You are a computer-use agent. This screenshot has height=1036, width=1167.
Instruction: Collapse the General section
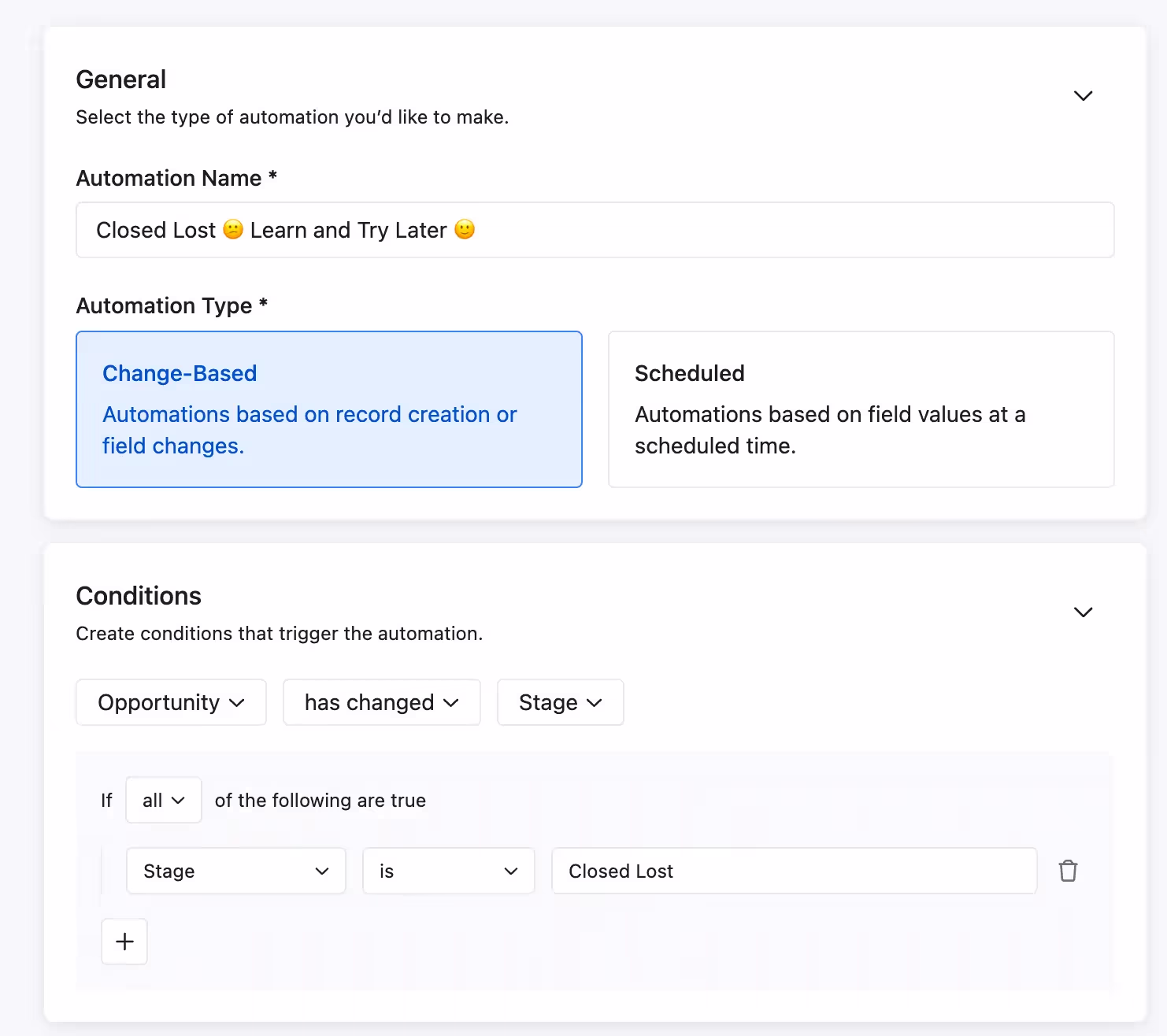1083,95
